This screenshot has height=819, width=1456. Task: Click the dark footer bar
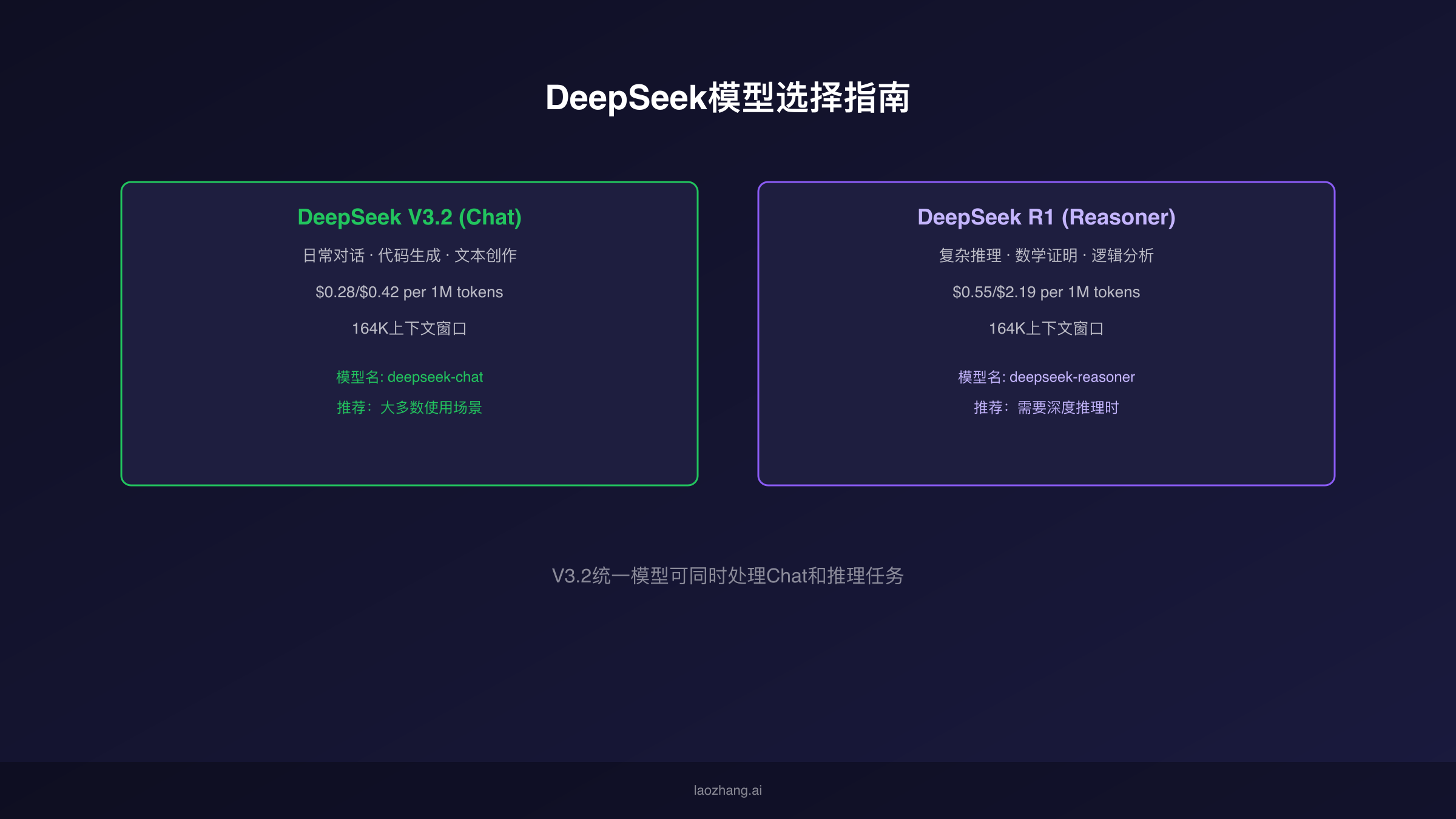pos(364,790)
